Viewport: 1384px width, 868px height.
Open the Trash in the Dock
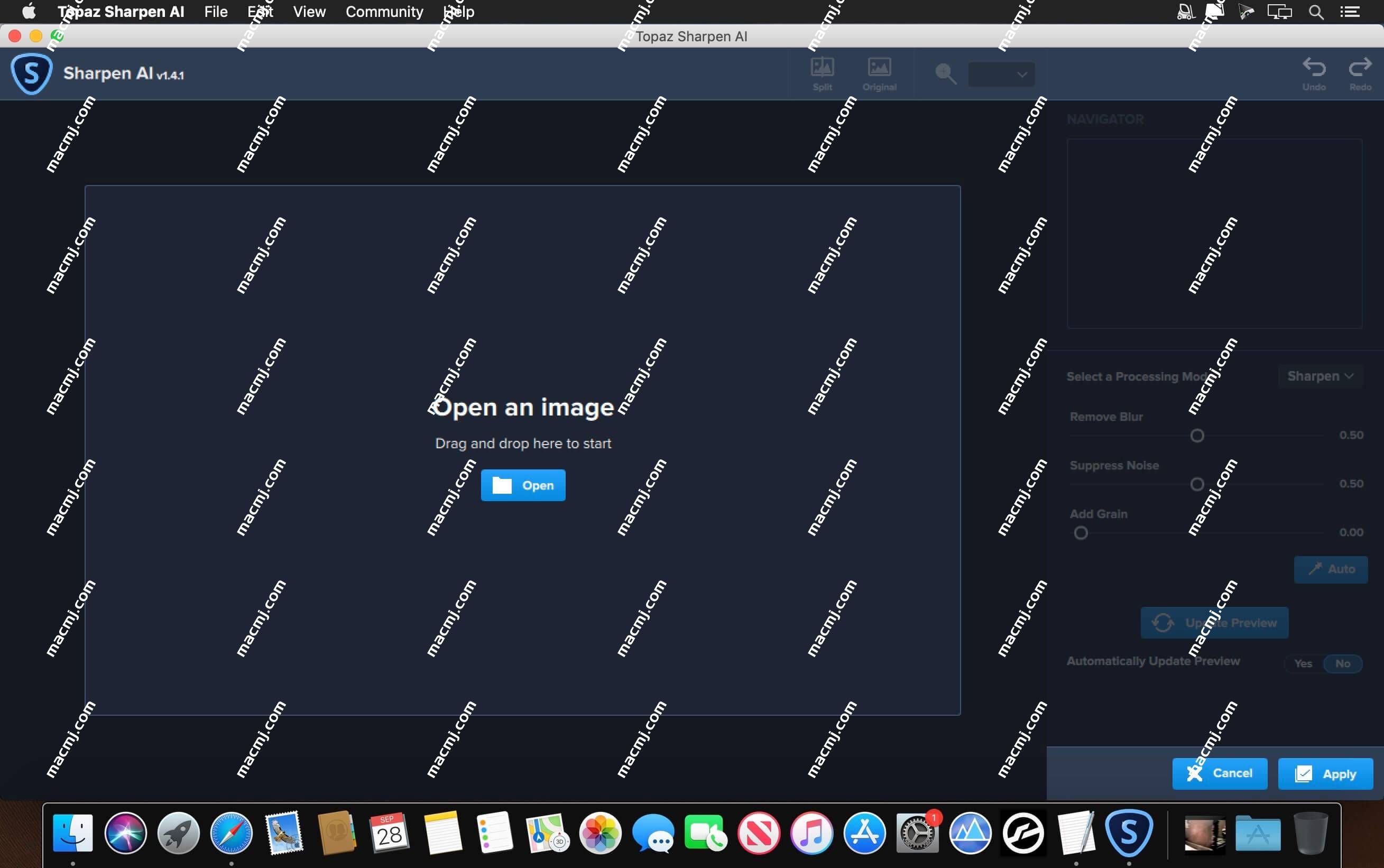[1311, 833]
